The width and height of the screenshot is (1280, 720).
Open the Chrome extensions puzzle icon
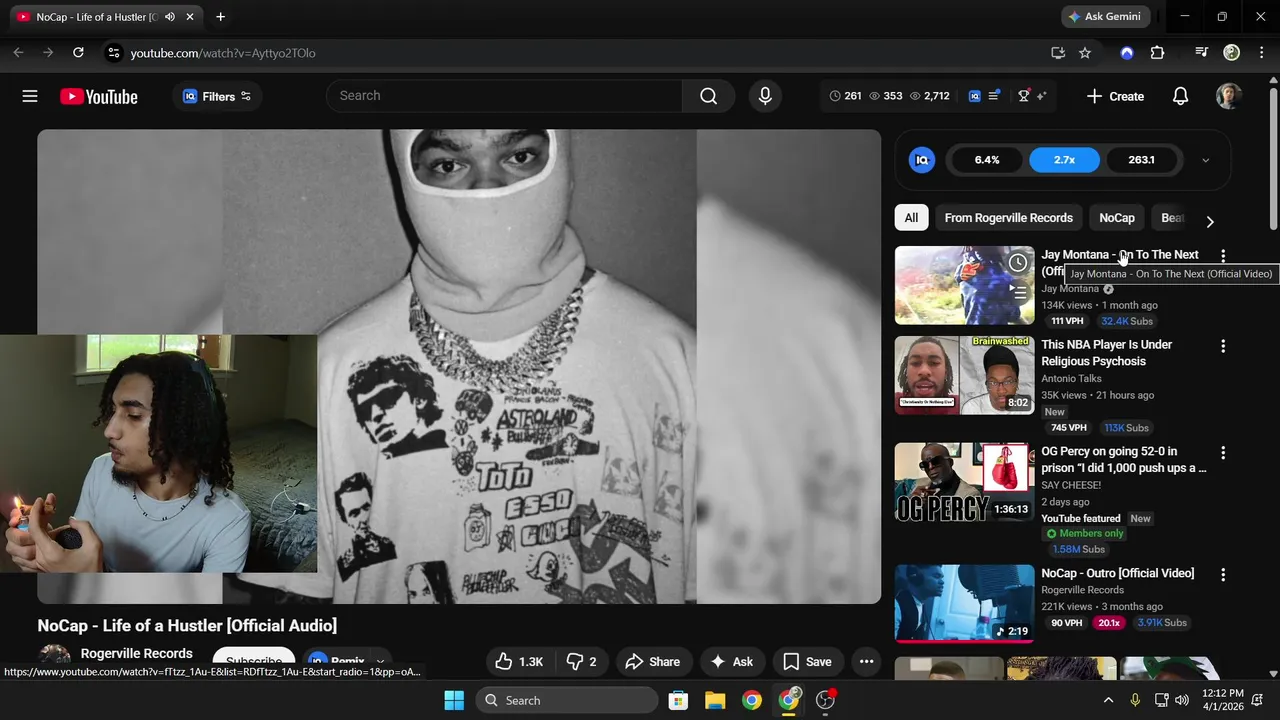coord(1157,53)
